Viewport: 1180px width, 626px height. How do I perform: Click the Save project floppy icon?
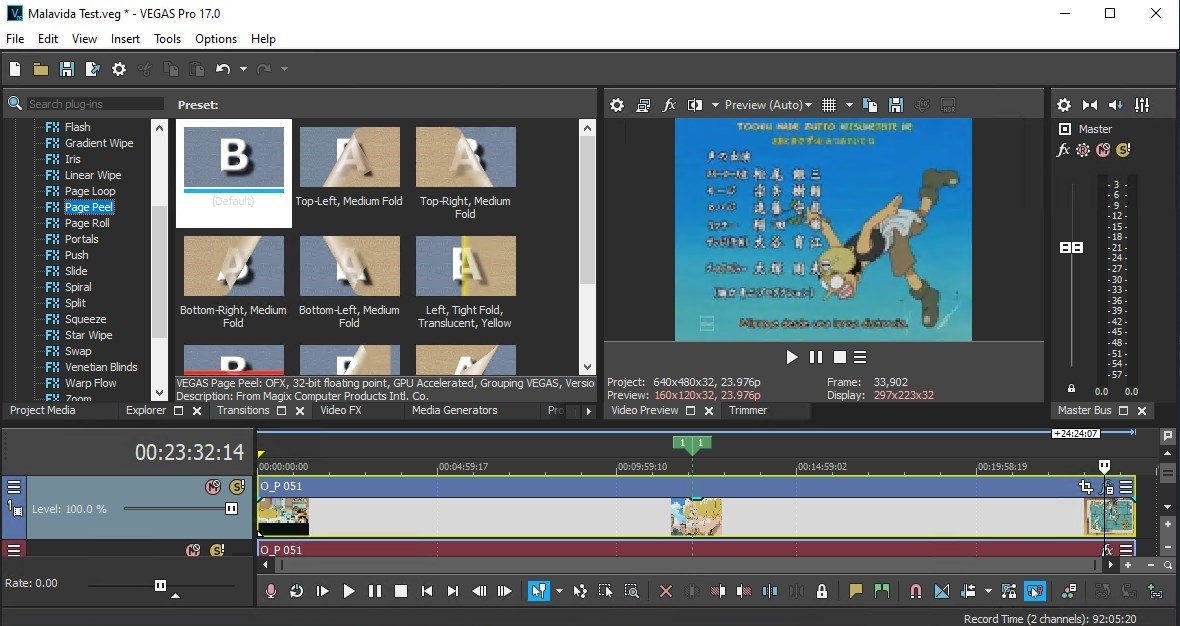67,69
